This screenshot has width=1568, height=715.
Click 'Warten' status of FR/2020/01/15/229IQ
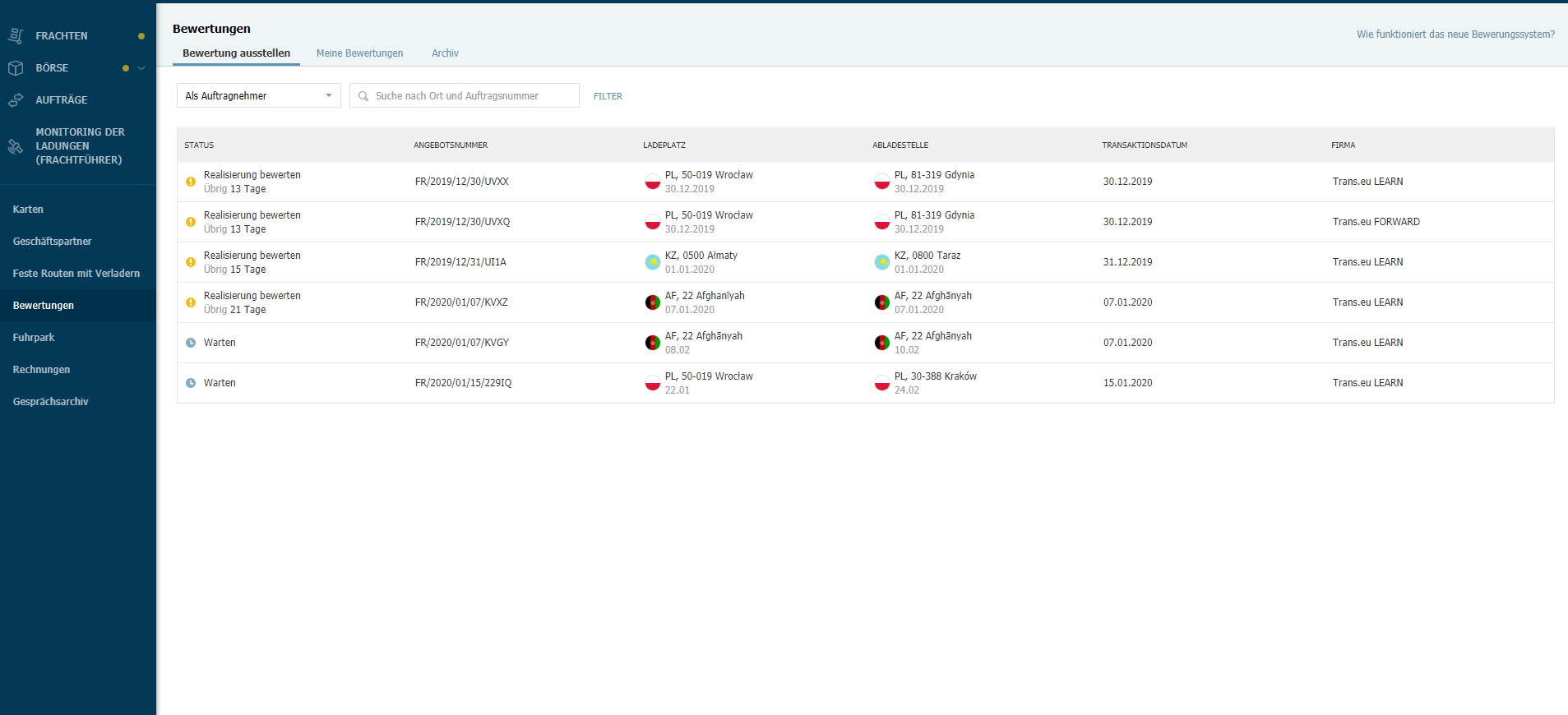(x=220, y=383)
